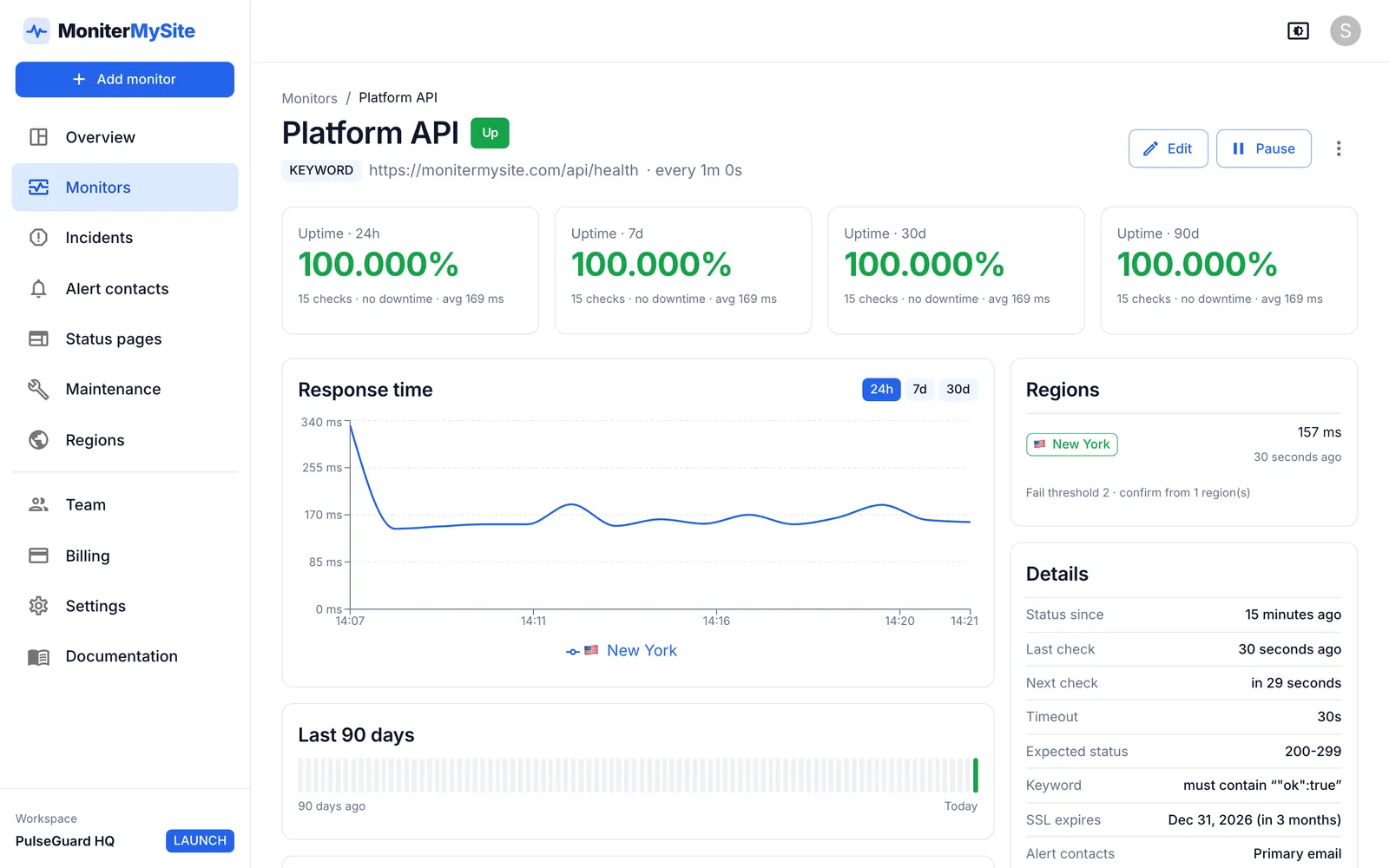1389x868 pixels.
Task: Click the Primary email alert contact value
Action: [x=1297, y=853]
